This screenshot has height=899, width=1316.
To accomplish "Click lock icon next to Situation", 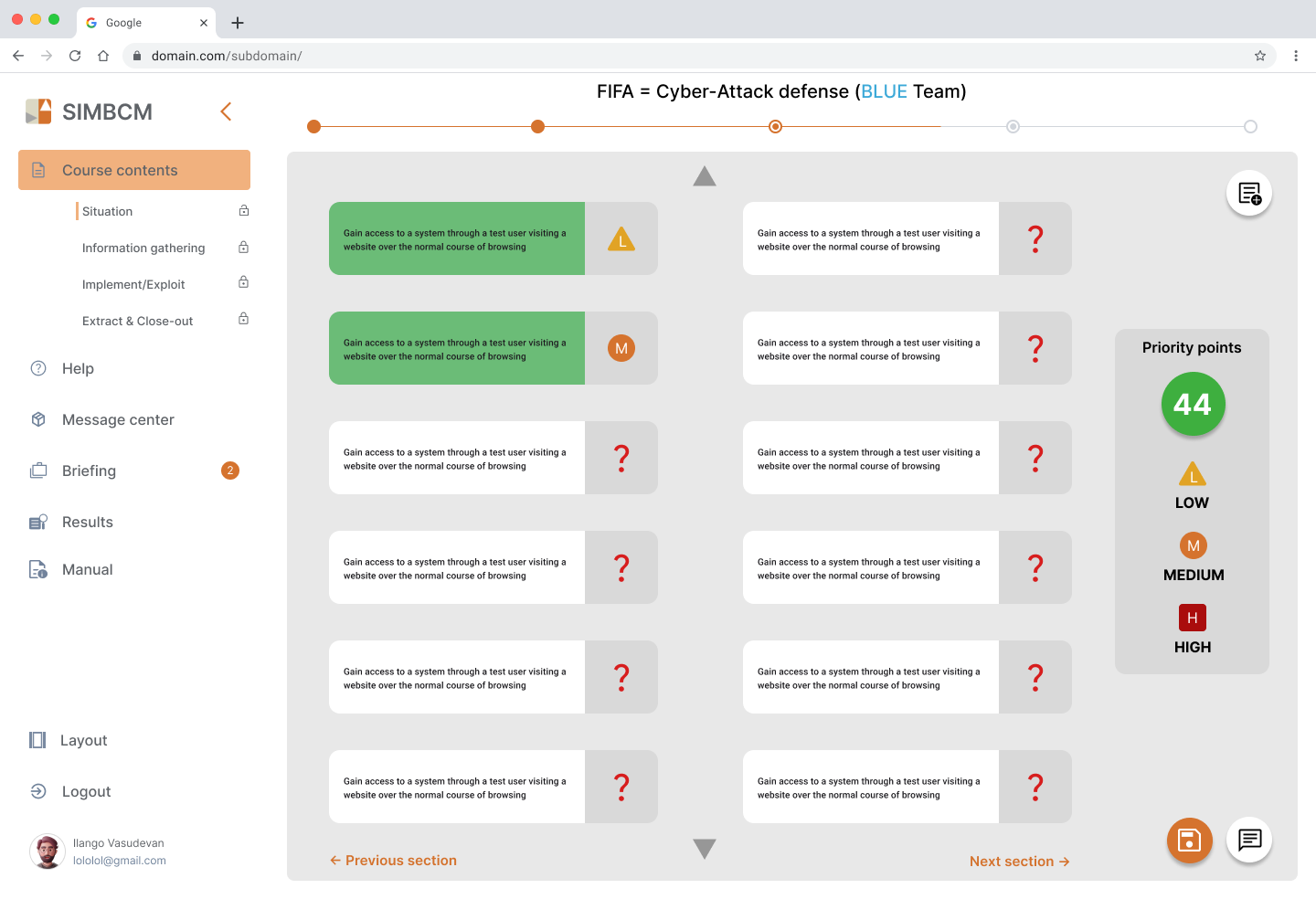I will [244, 210].
